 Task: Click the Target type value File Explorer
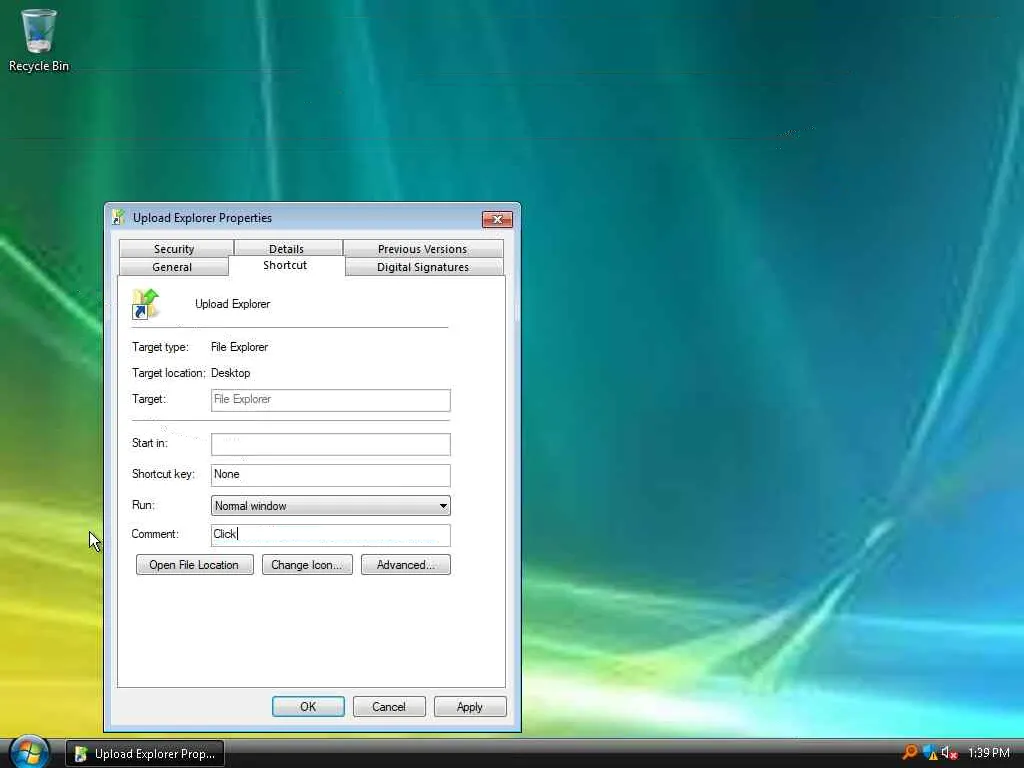tap(239, 347)
